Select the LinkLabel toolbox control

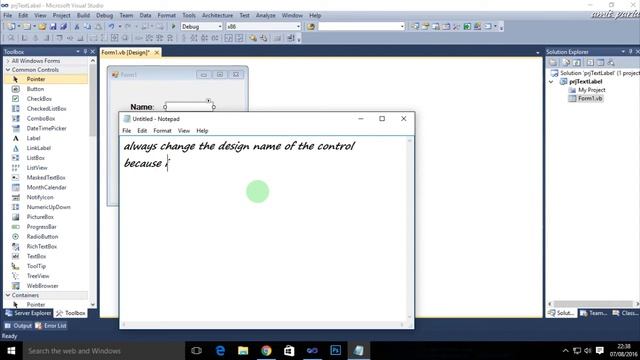(38, 148)
